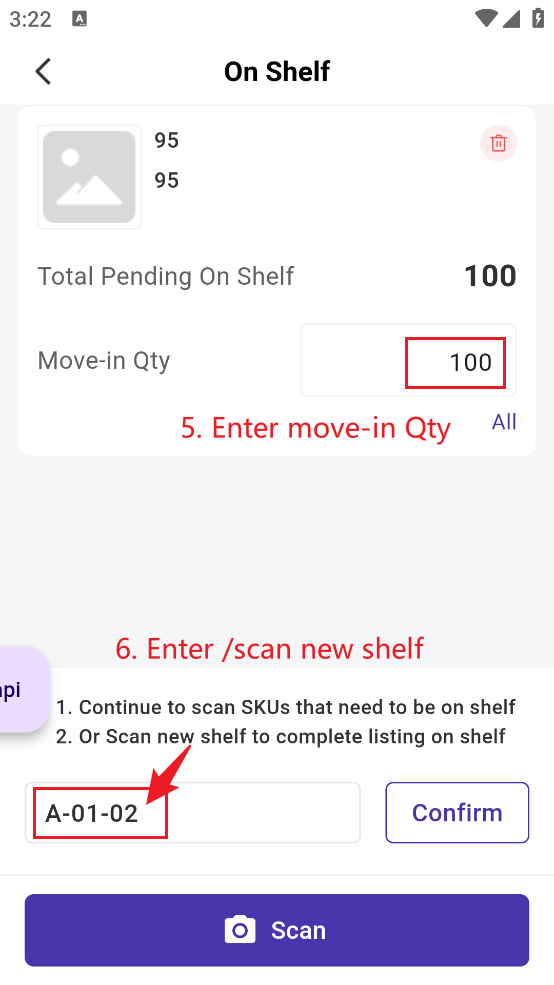
Task: Tap the first 95 SKU label
Action: click(167, 140)
